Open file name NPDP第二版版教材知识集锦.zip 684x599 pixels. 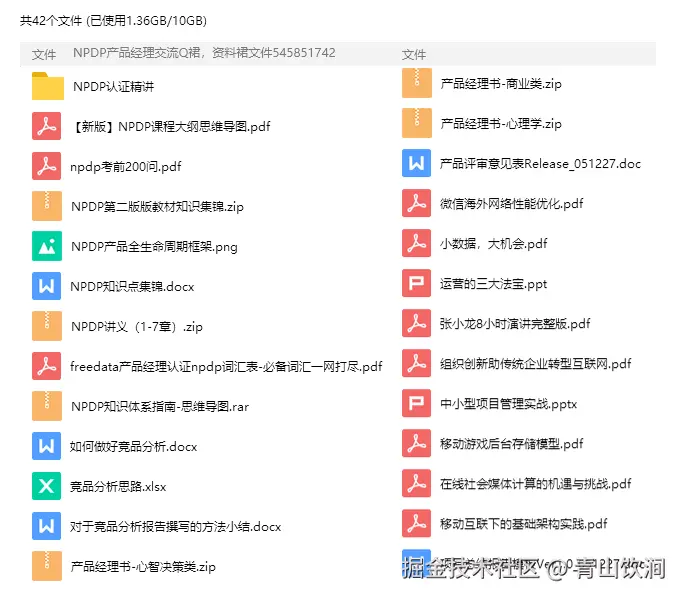(157, 206)
